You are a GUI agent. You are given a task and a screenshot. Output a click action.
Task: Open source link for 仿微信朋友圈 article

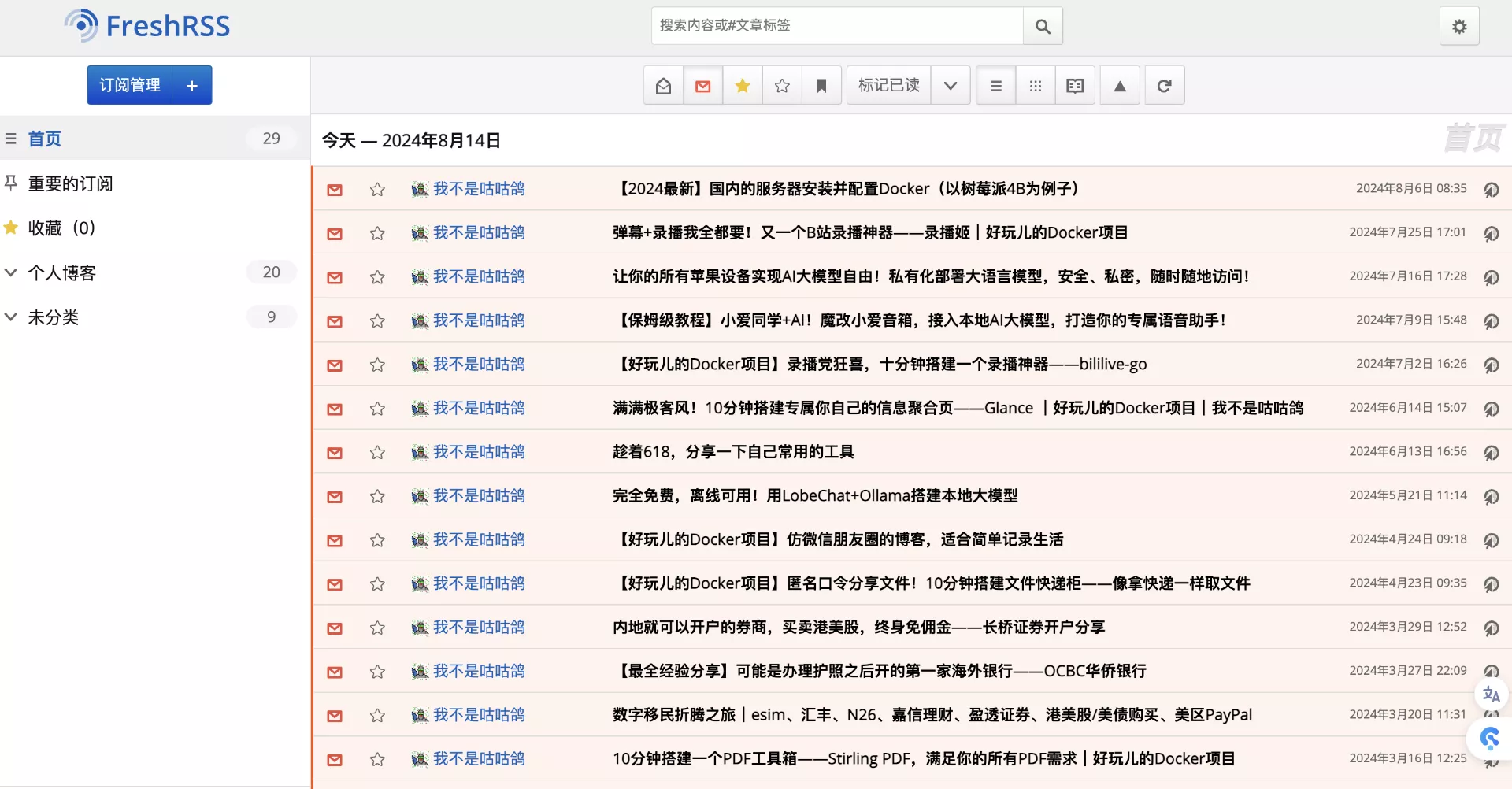coord(1491,540)
